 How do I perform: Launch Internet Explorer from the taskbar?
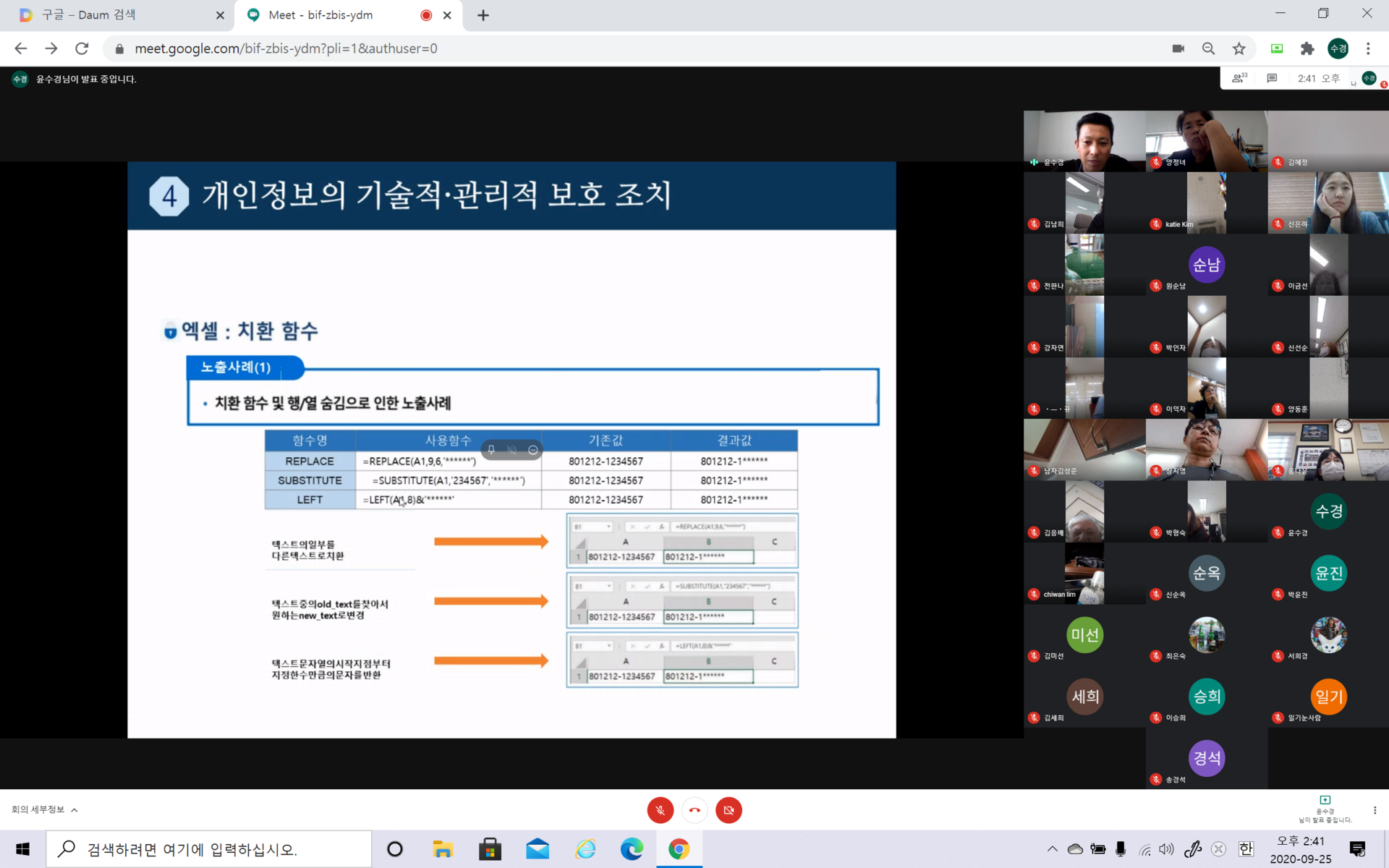[585, 848]
